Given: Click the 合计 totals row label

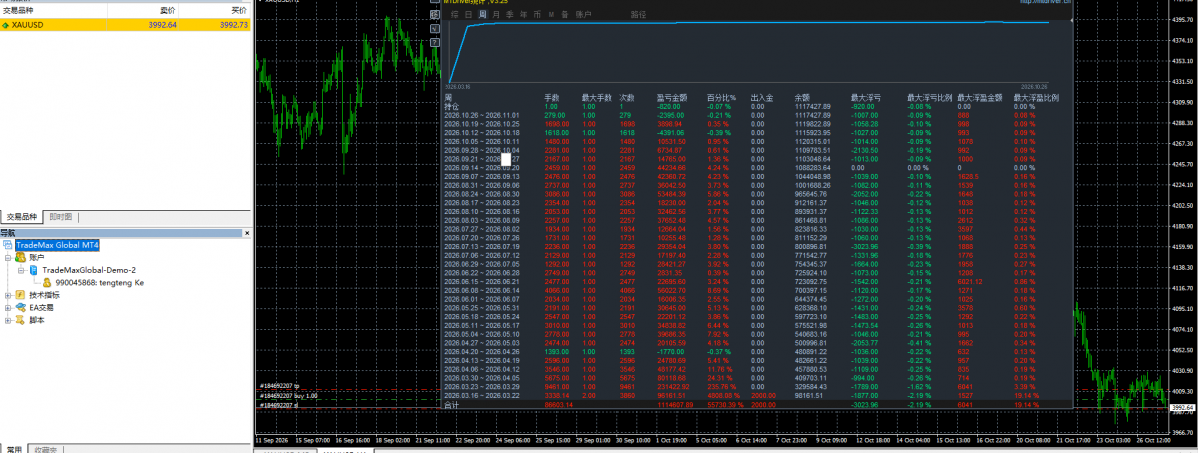Looking at the screenshot, I should click(452, 405).
